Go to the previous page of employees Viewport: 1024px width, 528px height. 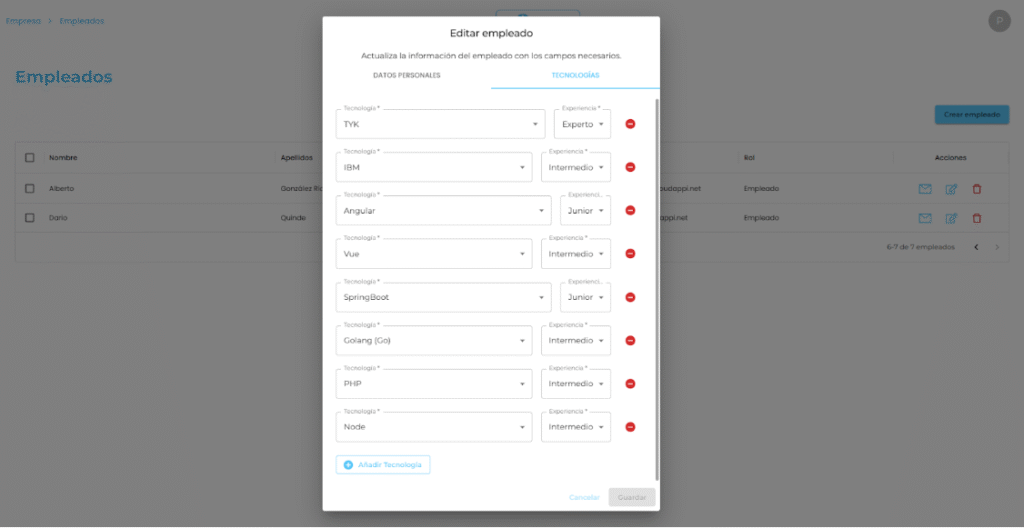pyautogui.click(x=976, y=247)
